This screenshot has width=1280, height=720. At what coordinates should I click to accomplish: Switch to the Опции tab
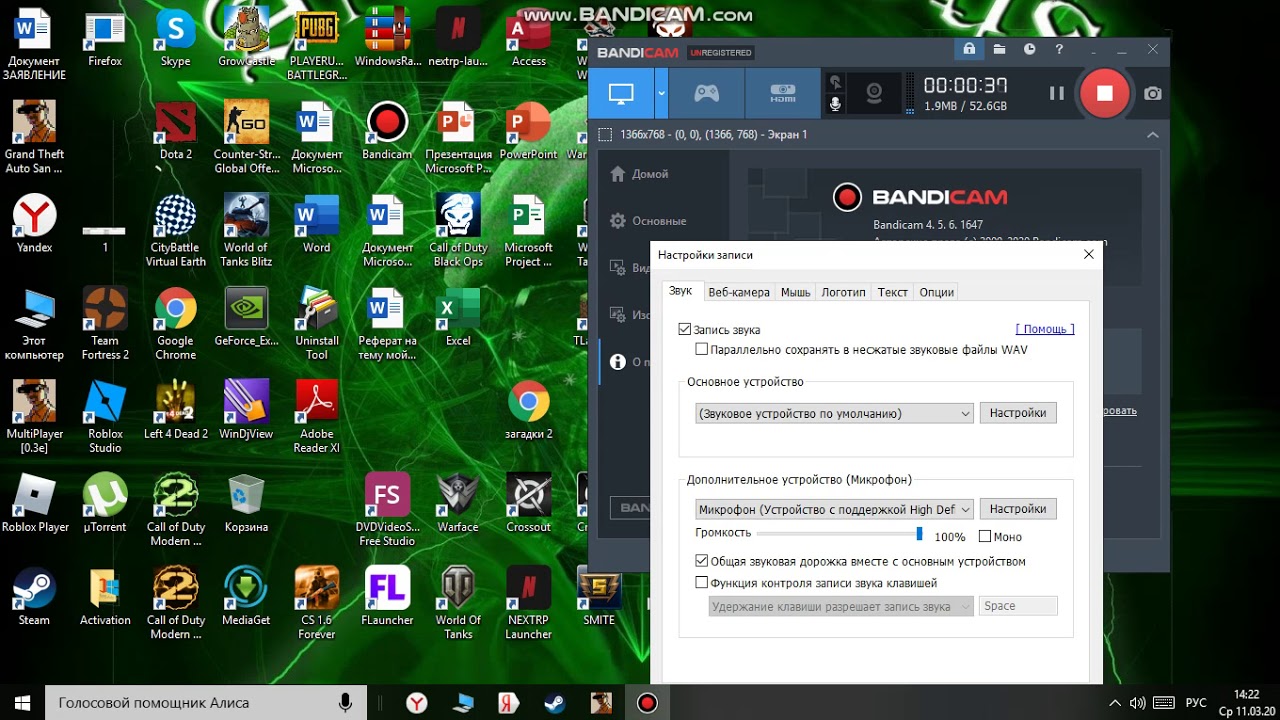point(937,292)
